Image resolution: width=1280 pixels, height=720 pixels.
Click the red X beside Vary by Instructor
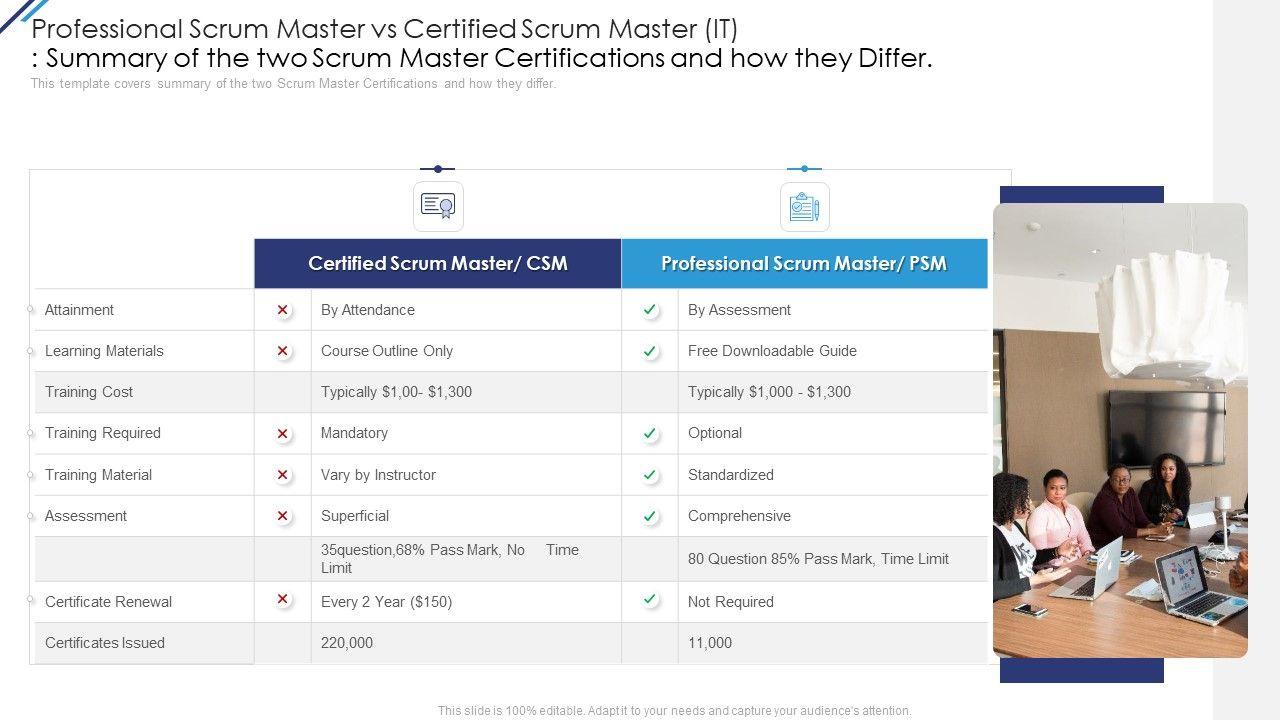(x=283, y=475)
